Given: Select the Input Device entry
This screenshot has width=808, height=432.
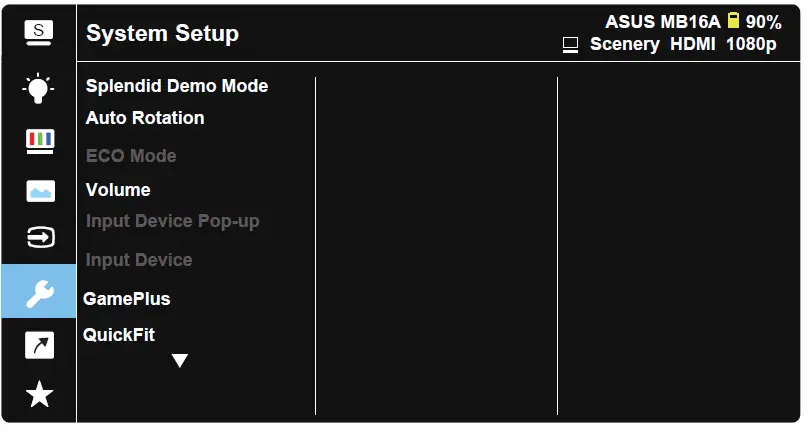Looking at the screenshot, I should tap(139, 260).
